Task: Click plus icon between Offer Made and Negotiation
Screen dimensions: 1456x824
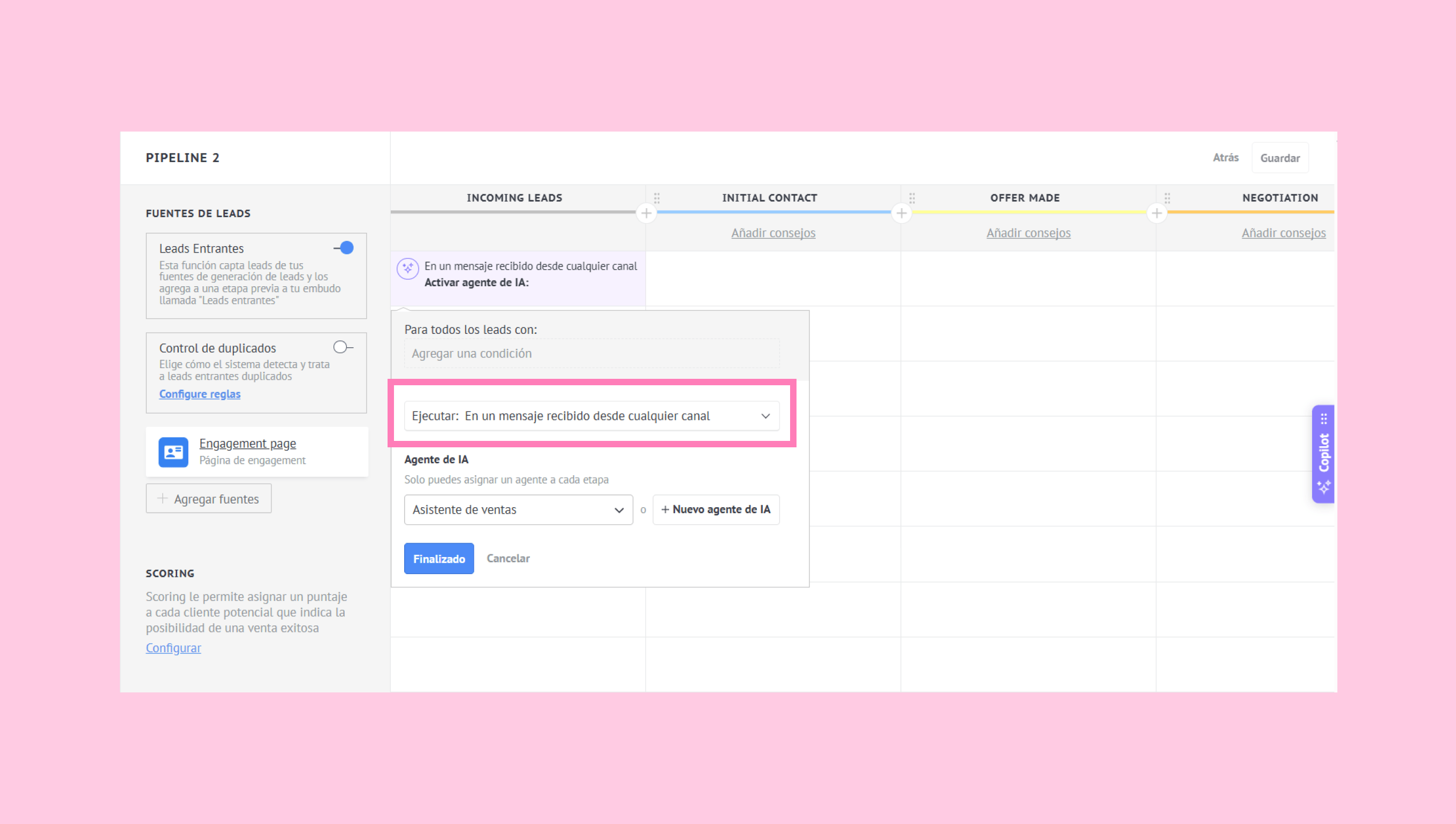Action: click(1157, 213)
